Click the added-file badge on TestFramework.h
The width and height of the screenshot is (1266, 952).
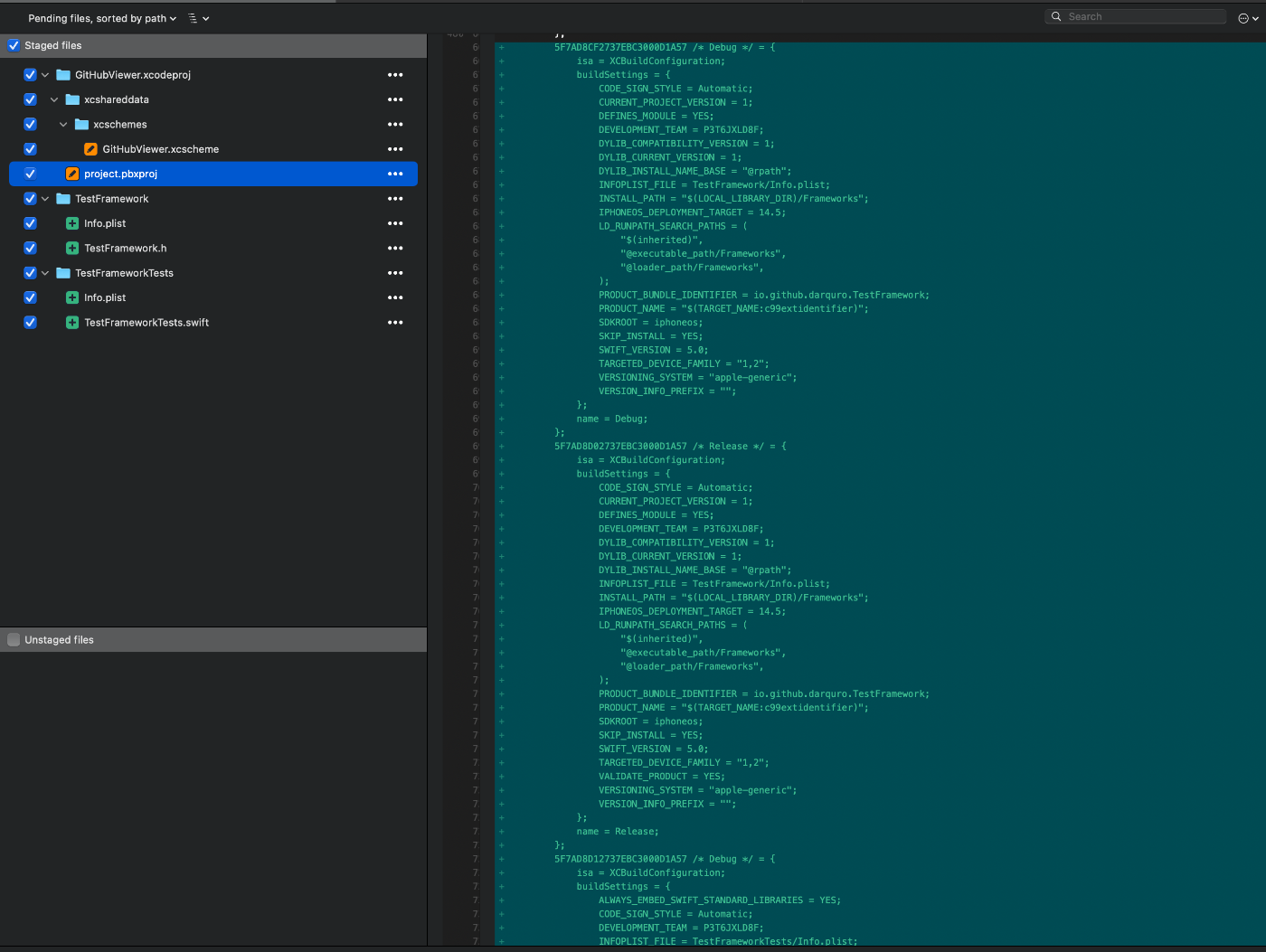[71, 248]
